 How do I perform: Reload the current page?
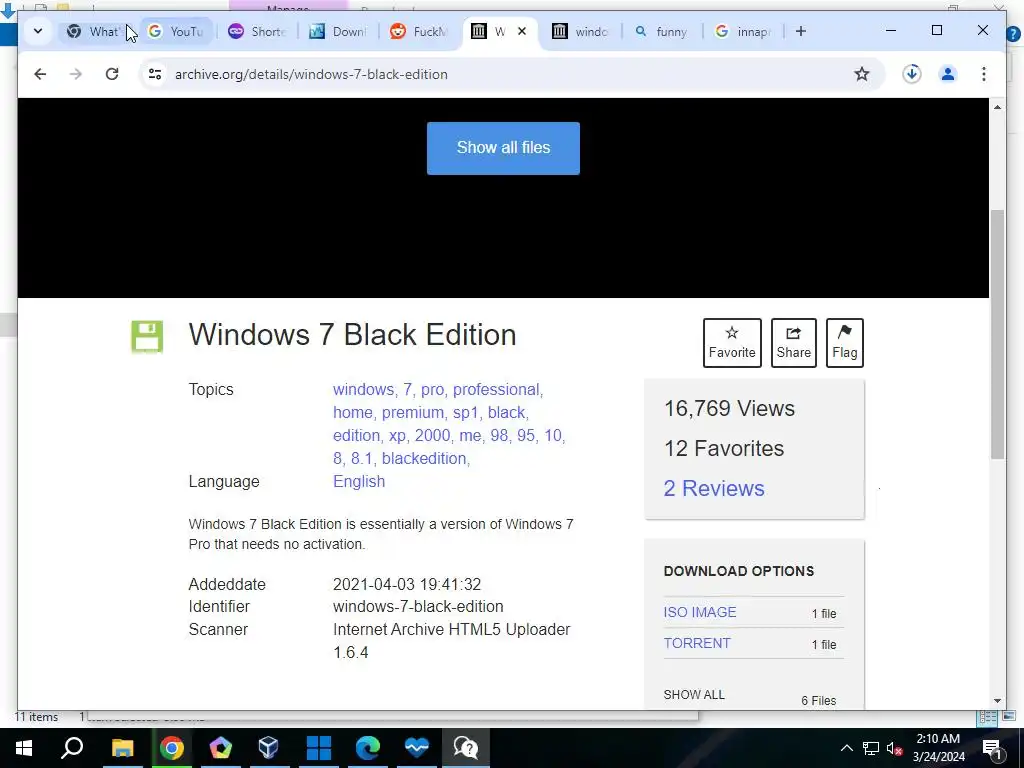(112, 74)
